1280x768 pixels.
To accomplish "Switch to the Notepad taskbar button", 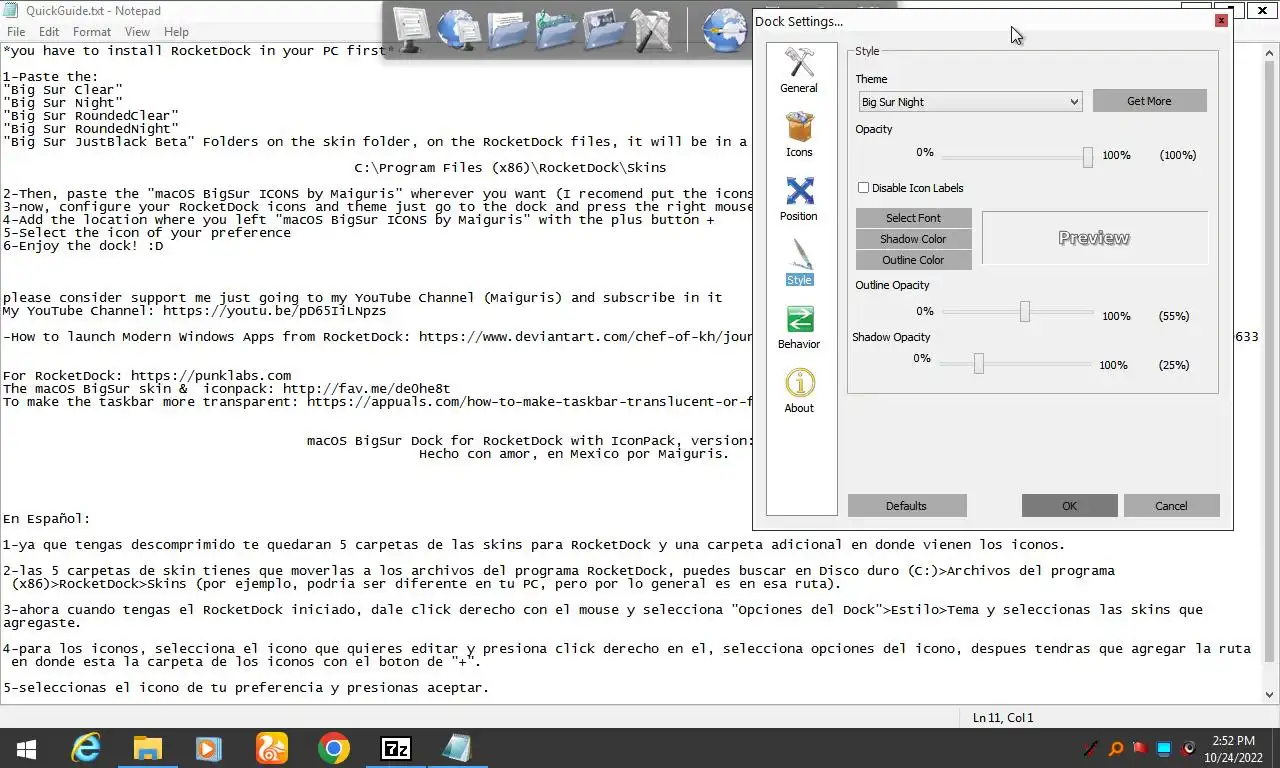I will click(x=458, y=748).
